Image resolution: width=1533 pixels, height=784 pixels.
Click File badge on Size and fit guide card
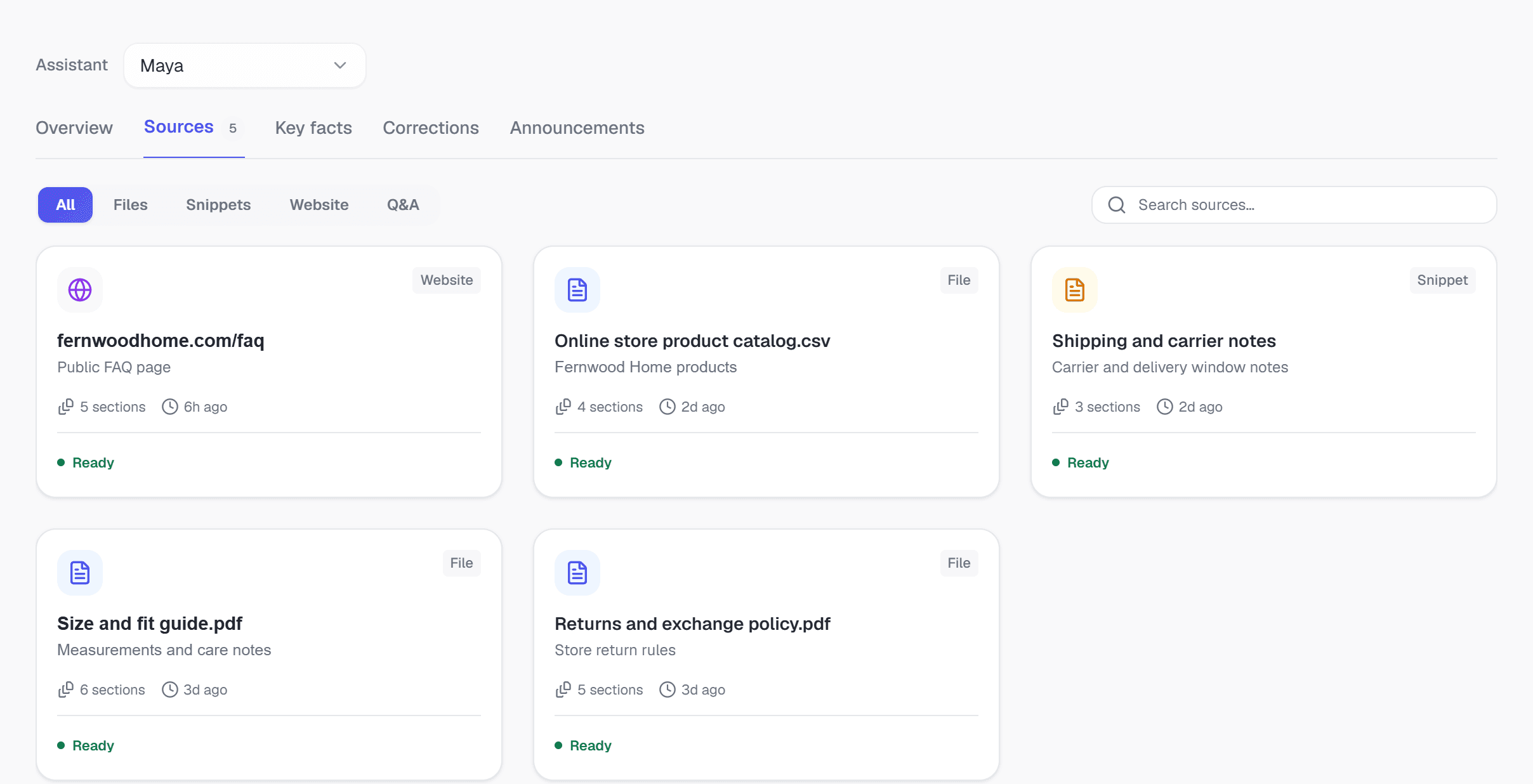click(x=461, y=563)
